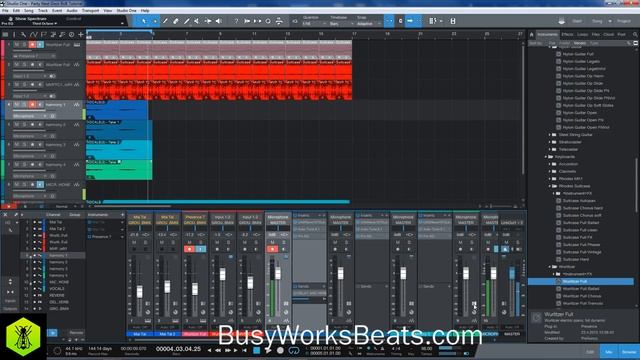The width and height of the screenshot is (640, 360).
Task: Toggle the loop button in transport
Action: (x=294, y=350)
